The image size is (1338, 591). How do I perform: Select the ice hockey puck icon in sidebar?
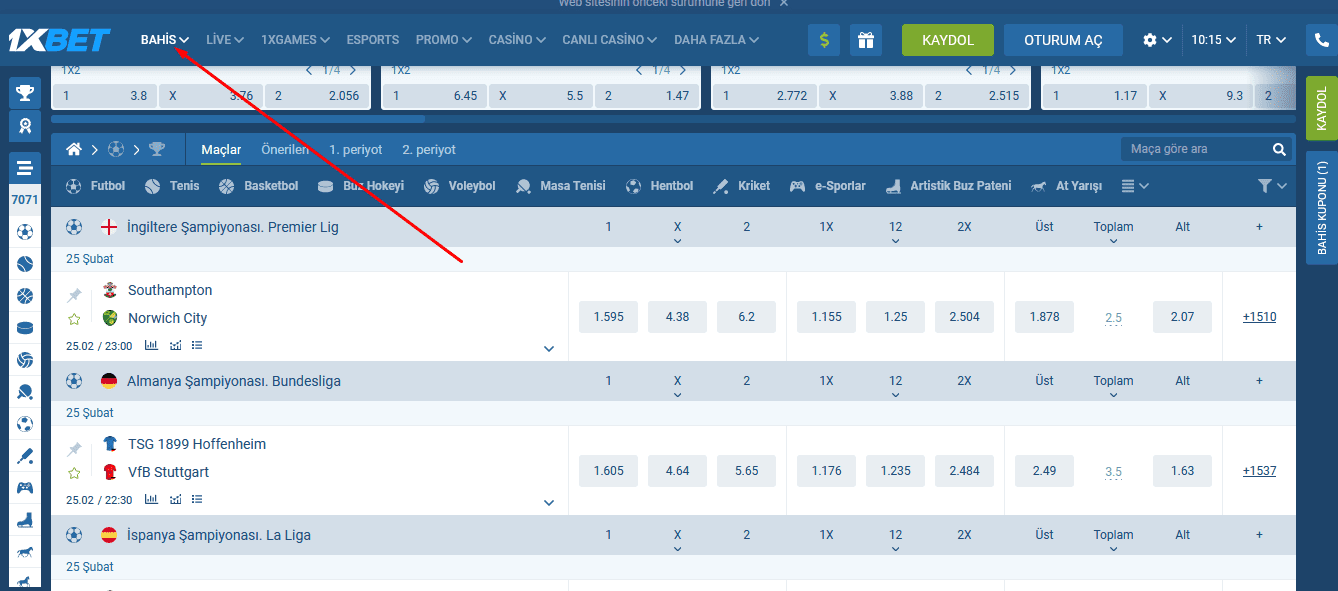pos(25,328)
